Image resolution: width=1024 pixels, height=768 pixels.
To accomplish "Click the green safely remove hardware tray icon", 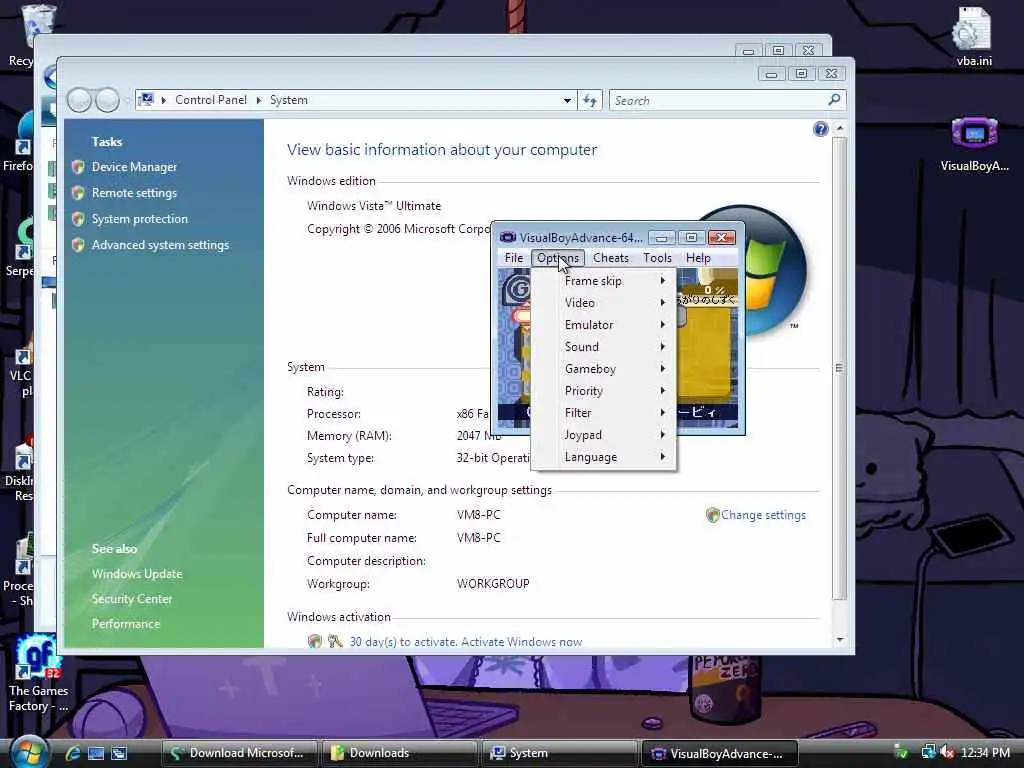I will click(901, 752).
